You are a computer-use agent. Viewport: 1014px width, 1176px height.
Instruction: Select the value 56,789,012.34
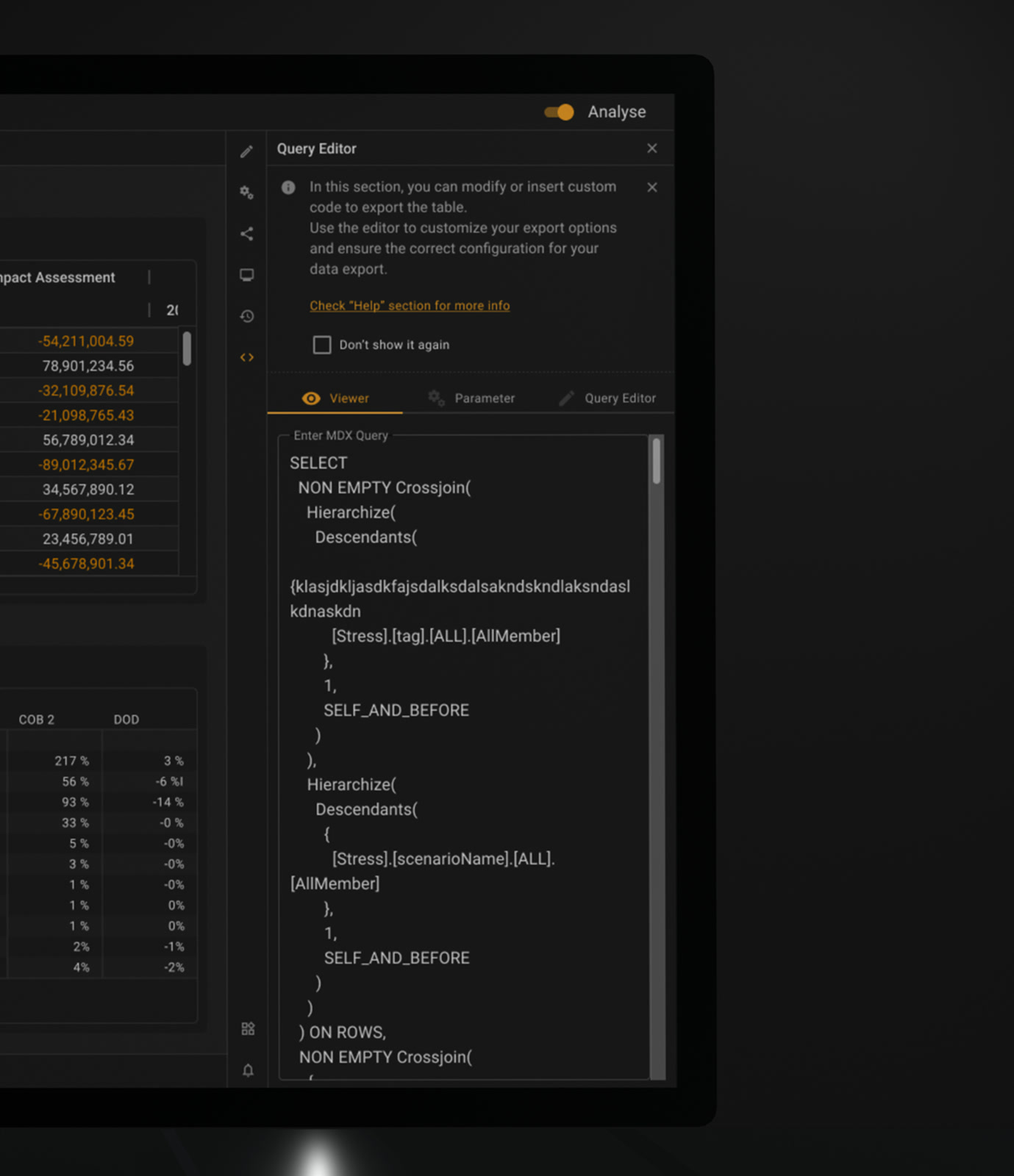[88, 440]
